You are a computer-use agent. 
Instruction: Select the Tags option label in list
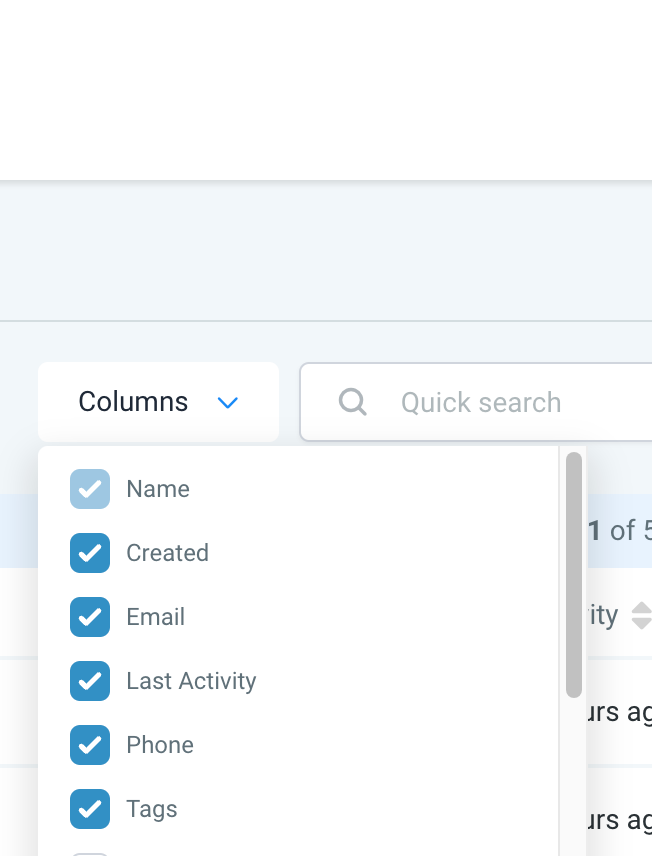coord(152,809)
